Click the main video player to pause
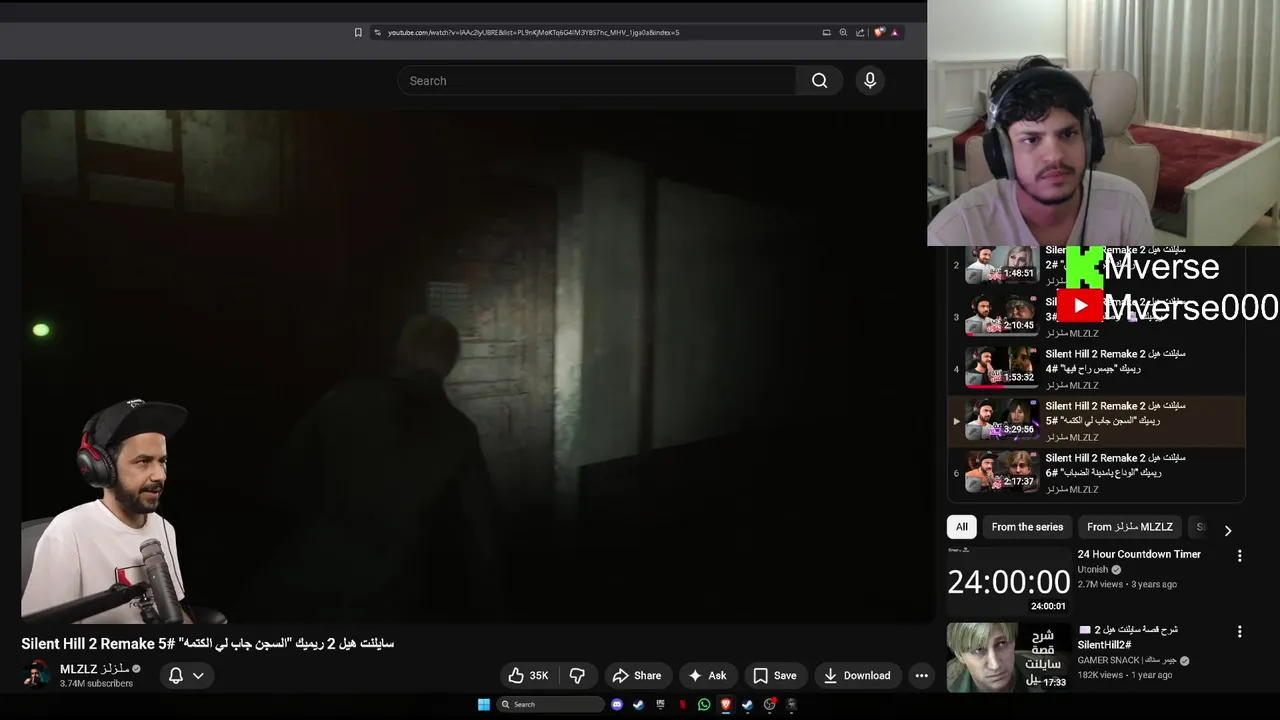The image size is (1280, 720). (x=477, y=366)
